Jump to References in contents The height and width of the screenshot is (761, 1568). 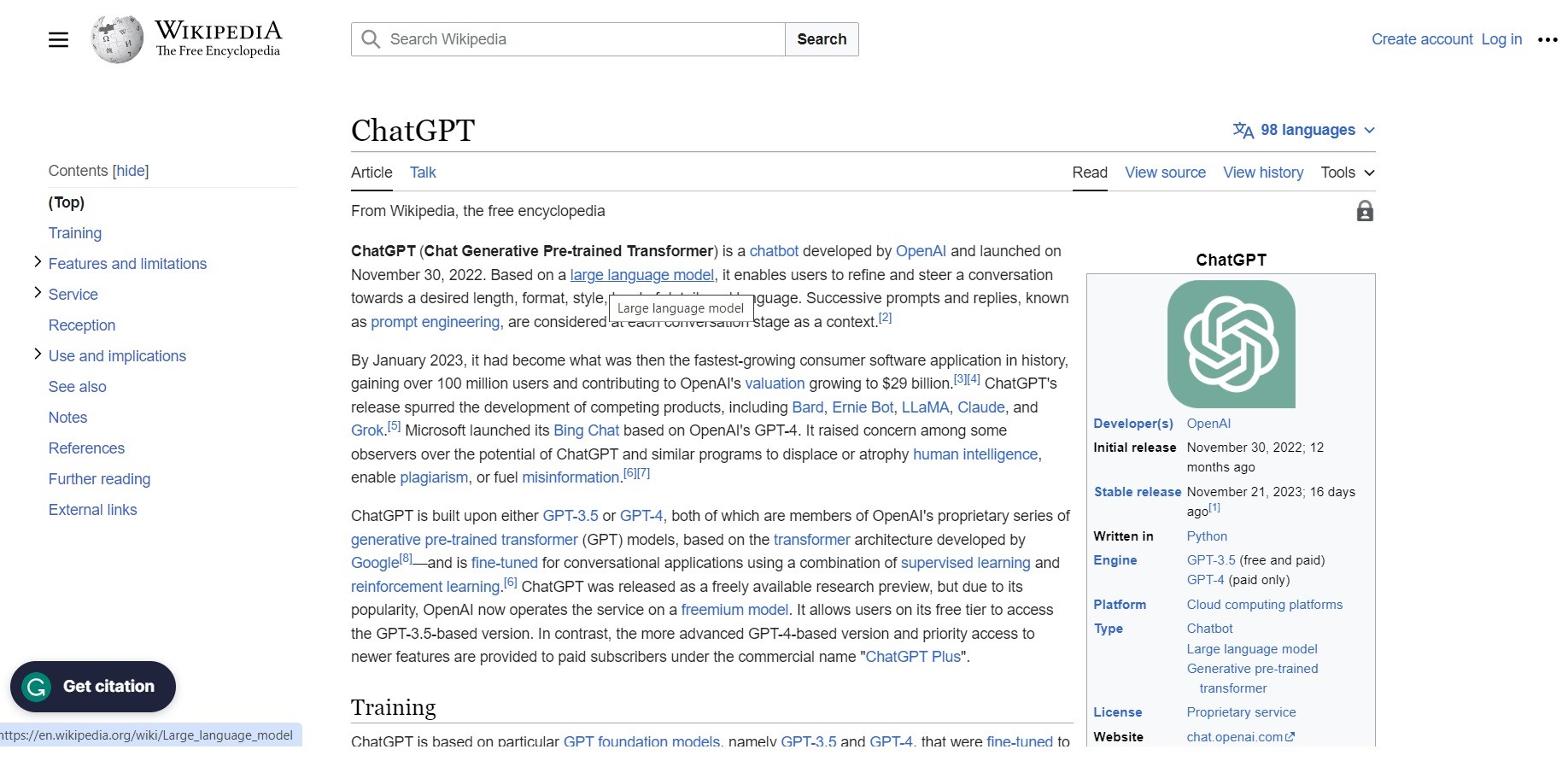[x=86, y=448]
